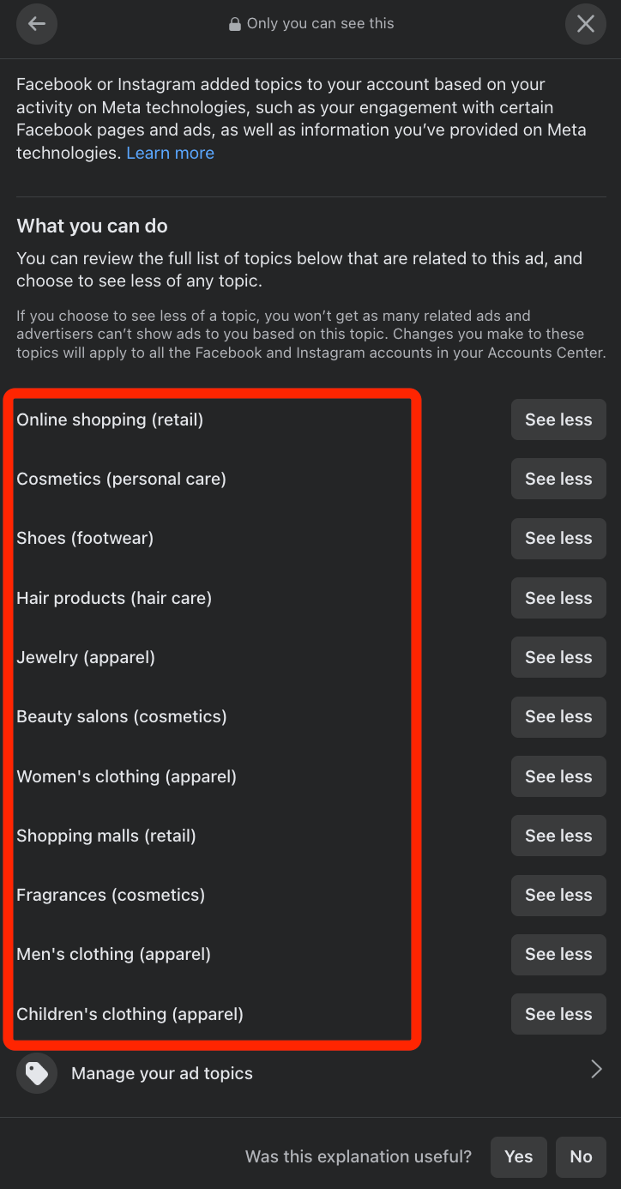
Task: Click See less for Children's clothing
Action: click(x=558, y=1014)
